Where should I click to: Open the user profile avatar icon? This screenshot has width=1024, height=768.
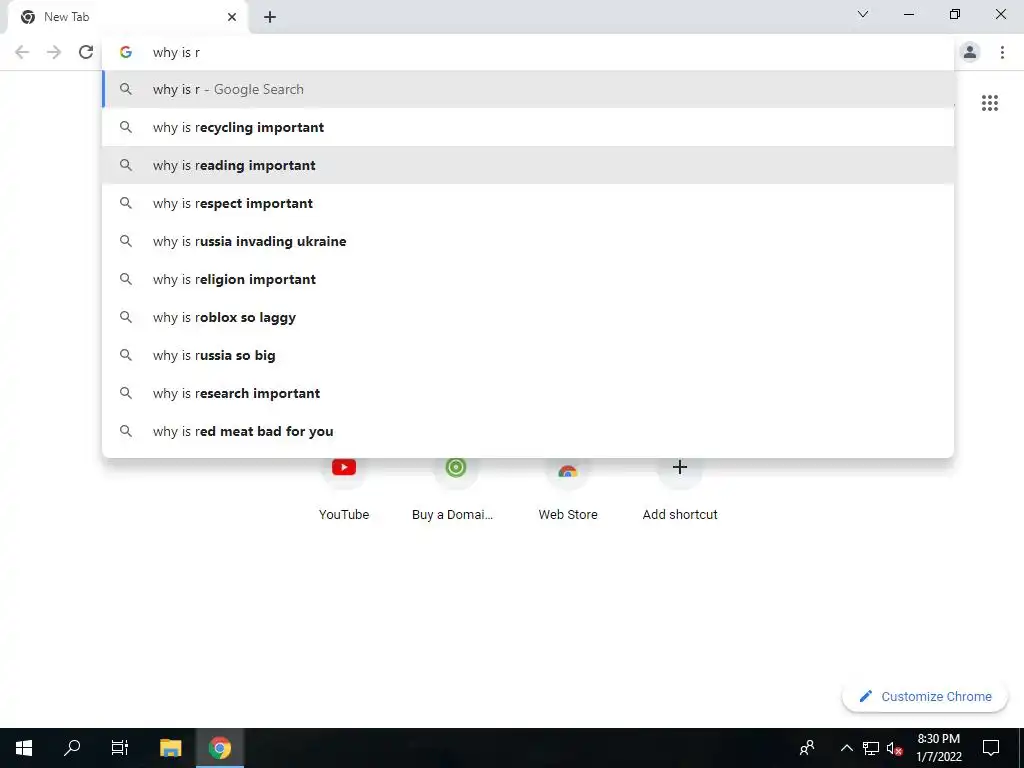click(x=970, y=52)
